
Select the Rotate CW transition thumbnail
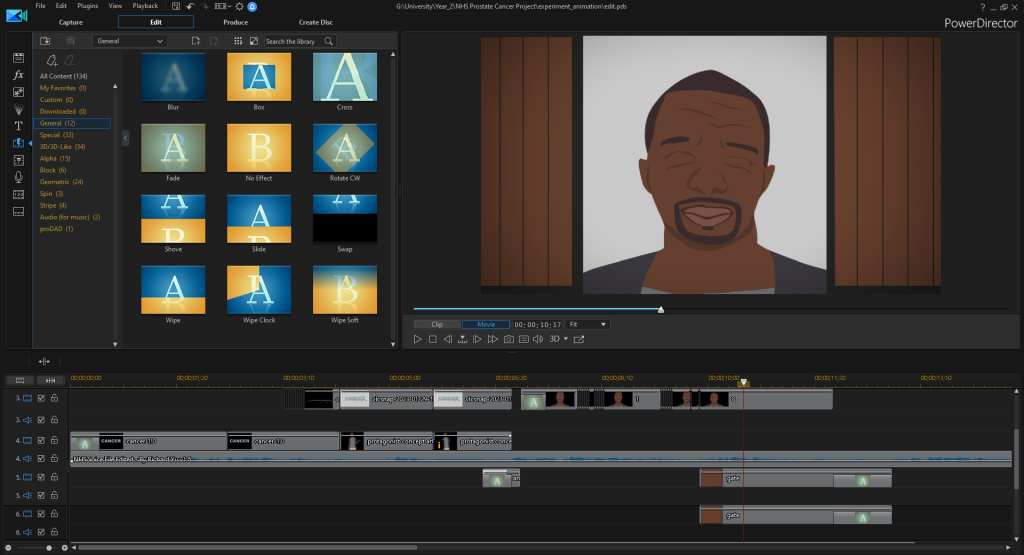pyautogui.click(x=345, y=148)
